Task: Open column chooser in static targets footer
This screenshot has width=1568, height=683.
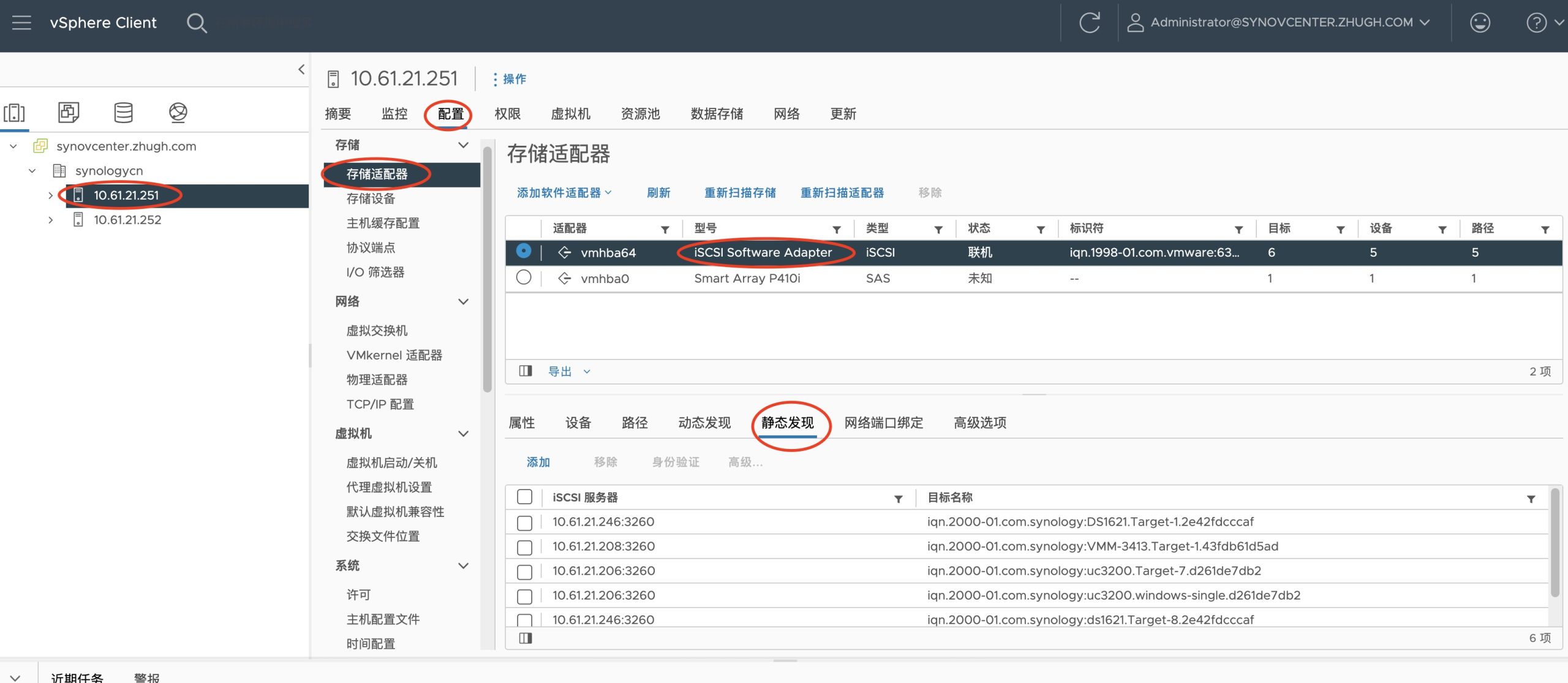Action: click(526, 638)
